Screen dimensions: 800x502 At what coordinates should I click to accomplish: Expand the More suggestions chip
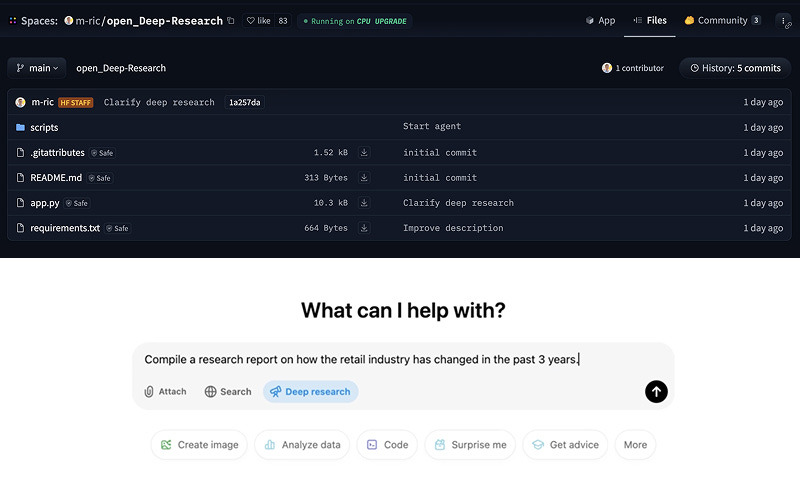coord(635,445)
